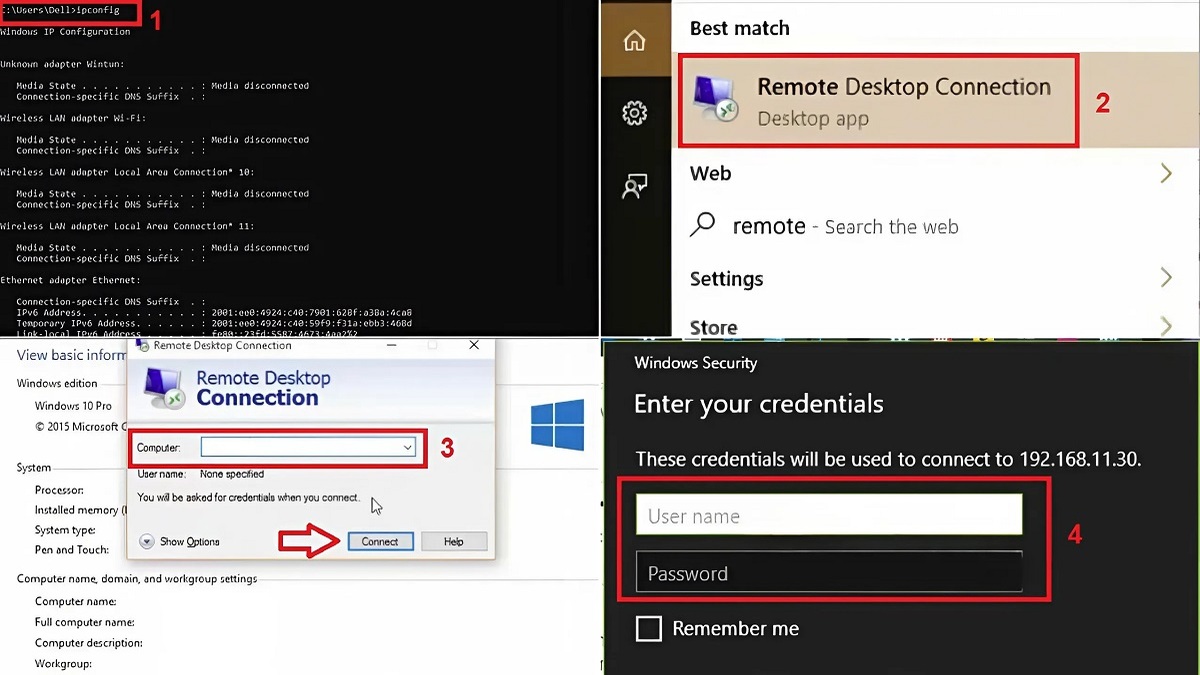Click 'System type:' label in System window

click(65, 530)
